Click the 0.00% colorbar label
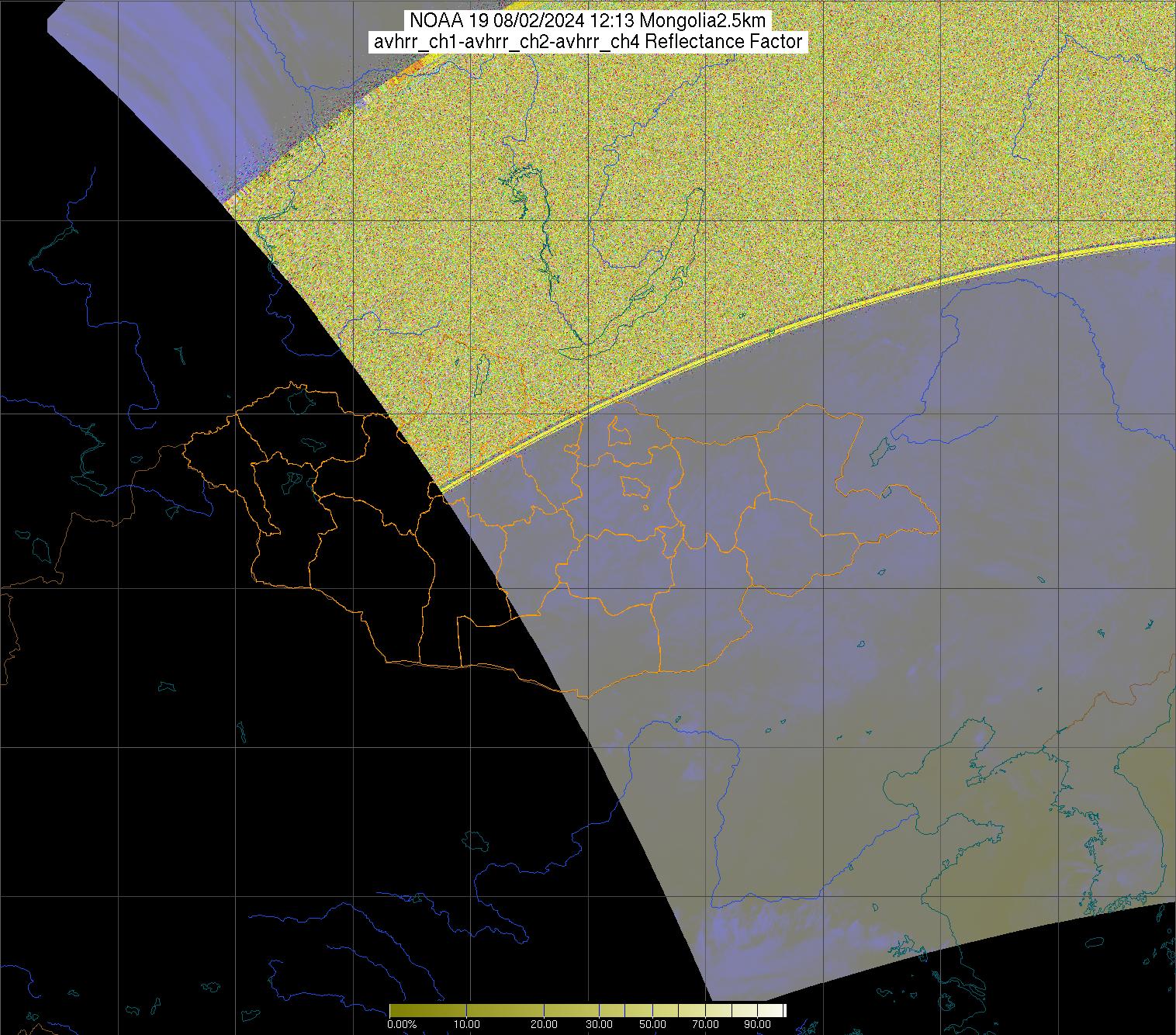The height and width of the screenshot is (1035, 1176). click(x=401, y=1023)
